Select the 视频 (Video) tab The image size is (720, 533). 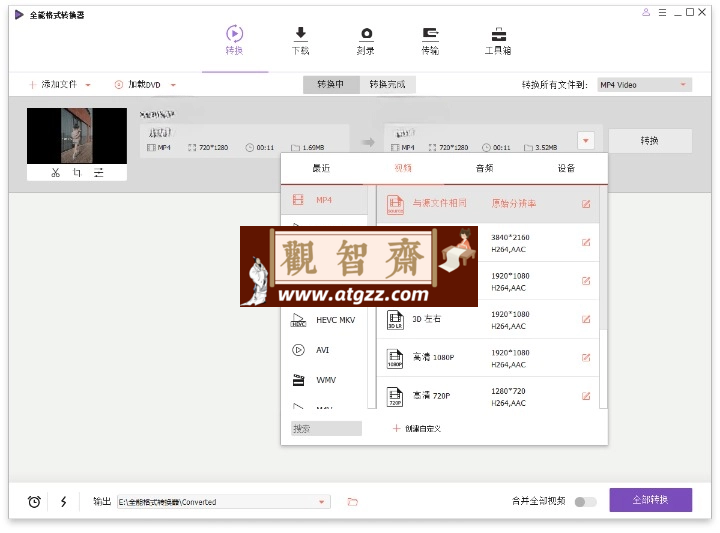[x=403, y=168]
